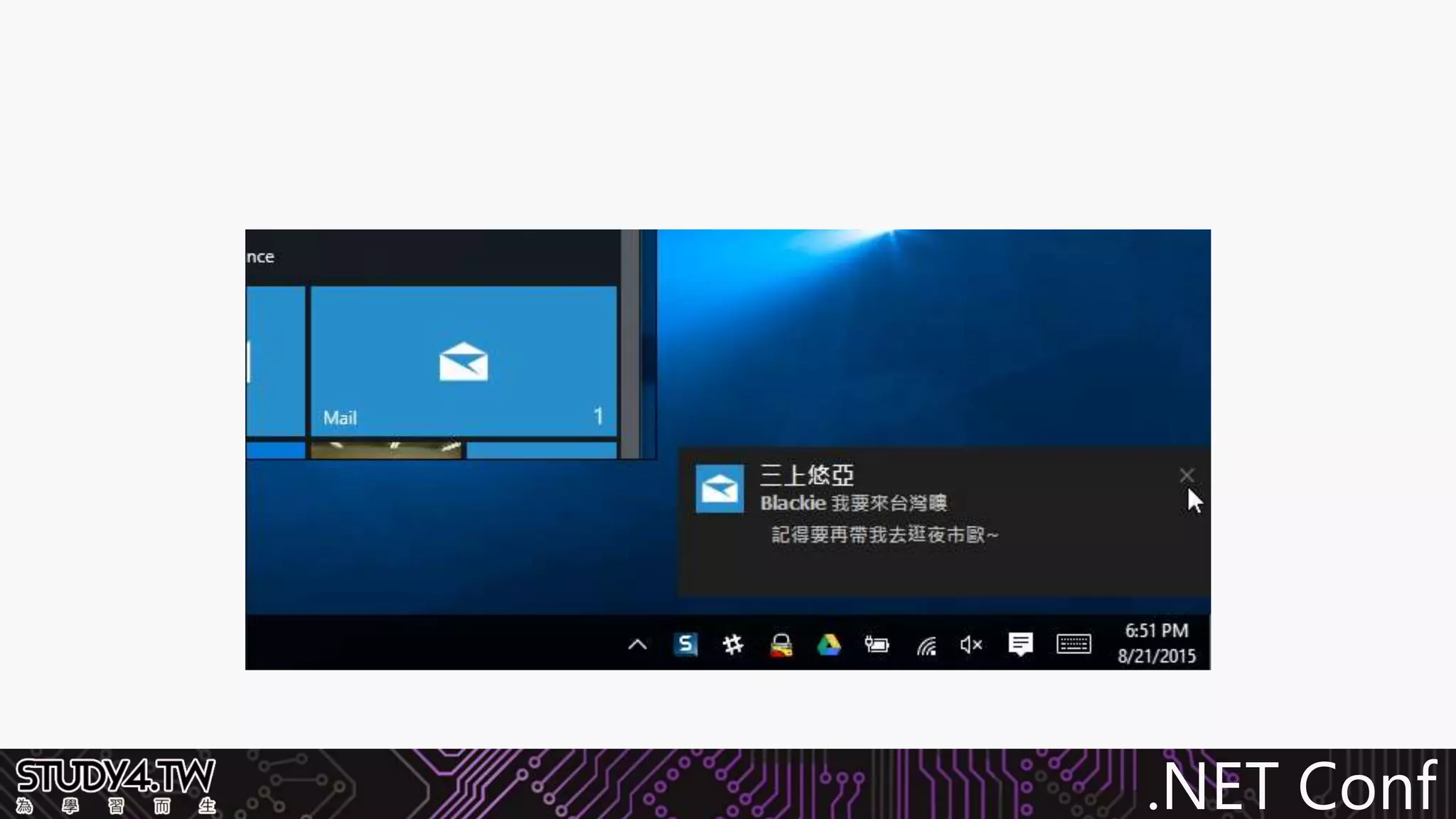Open the Google Drive tray icon
Image resolution: width=1456 pixels, height=819 pixels.
point(828,645)
